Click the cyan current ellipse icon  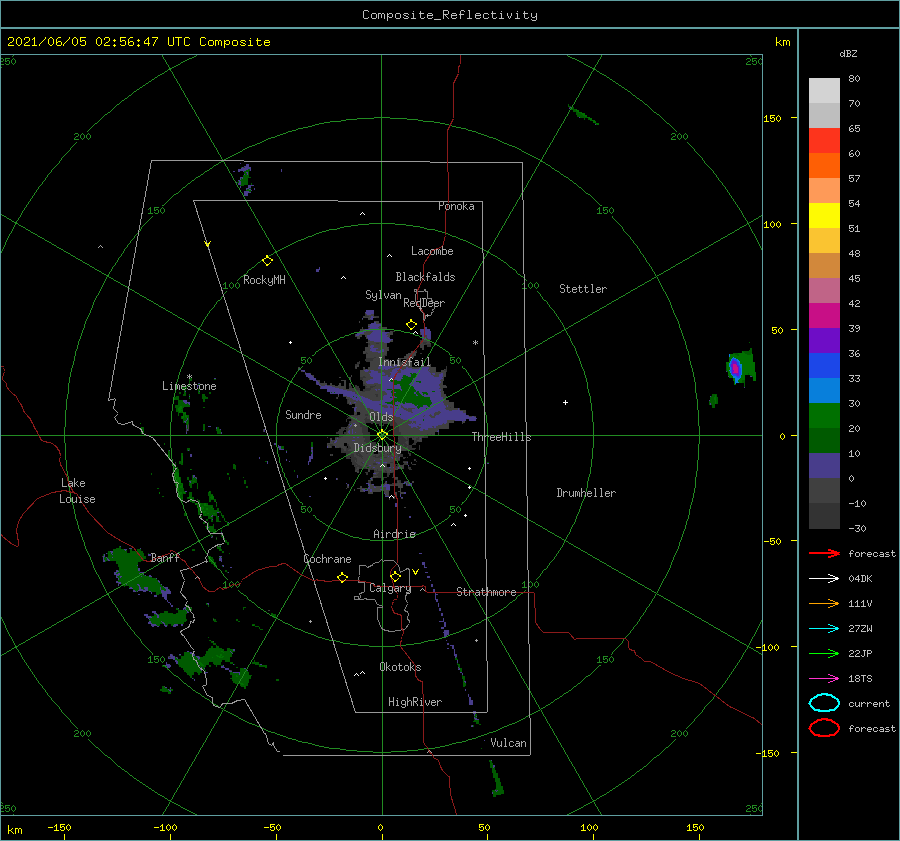pos(824,703)
